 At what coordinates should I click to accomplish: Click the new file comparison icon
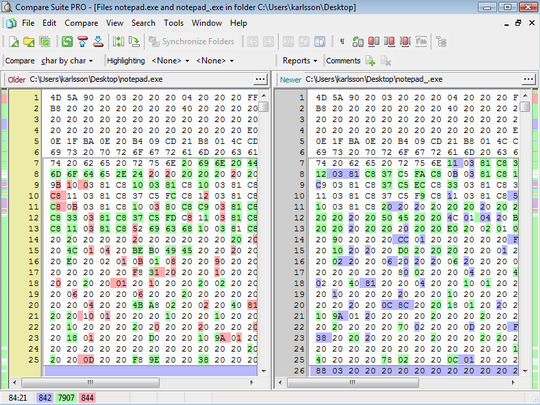point(14,42)
